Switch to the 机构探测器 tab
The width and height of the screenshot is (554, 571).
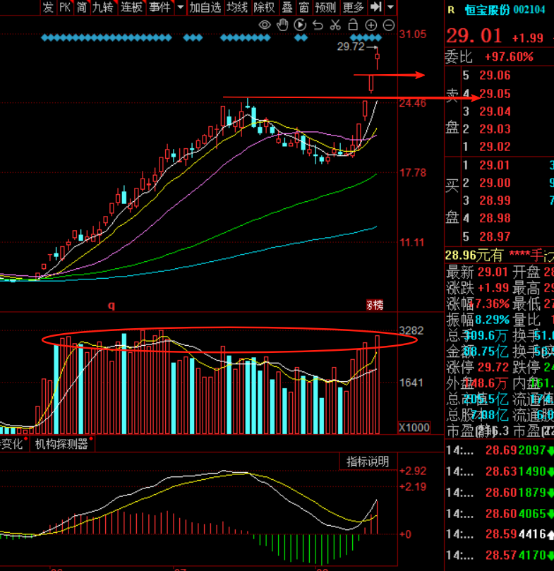pyautogui.click(x=62, y=444)
